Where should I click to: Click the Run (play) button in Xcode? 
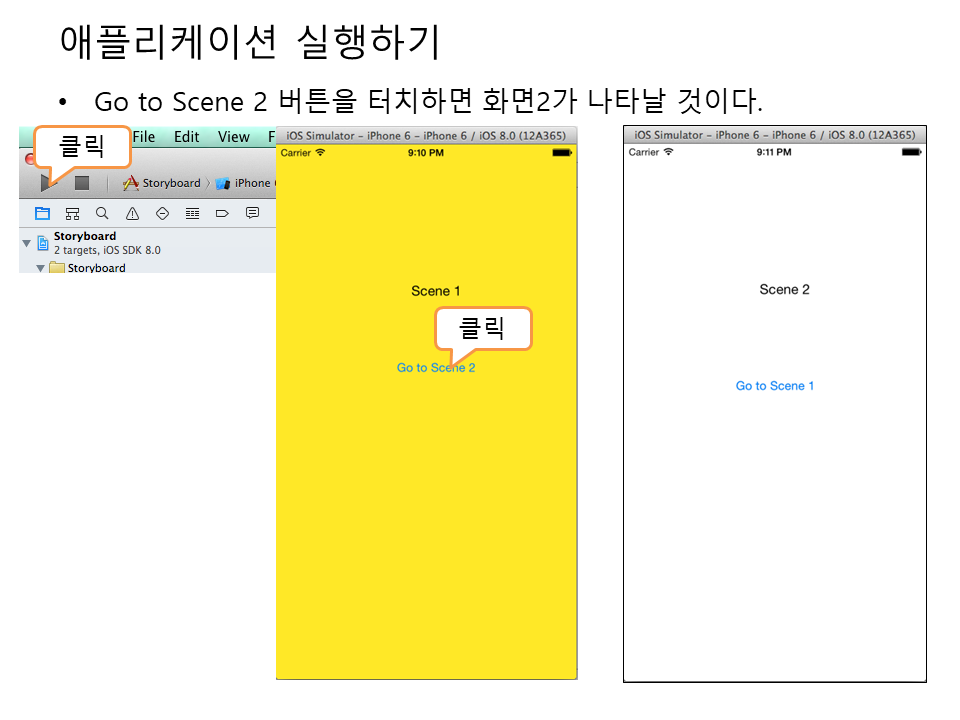[46, 183]
